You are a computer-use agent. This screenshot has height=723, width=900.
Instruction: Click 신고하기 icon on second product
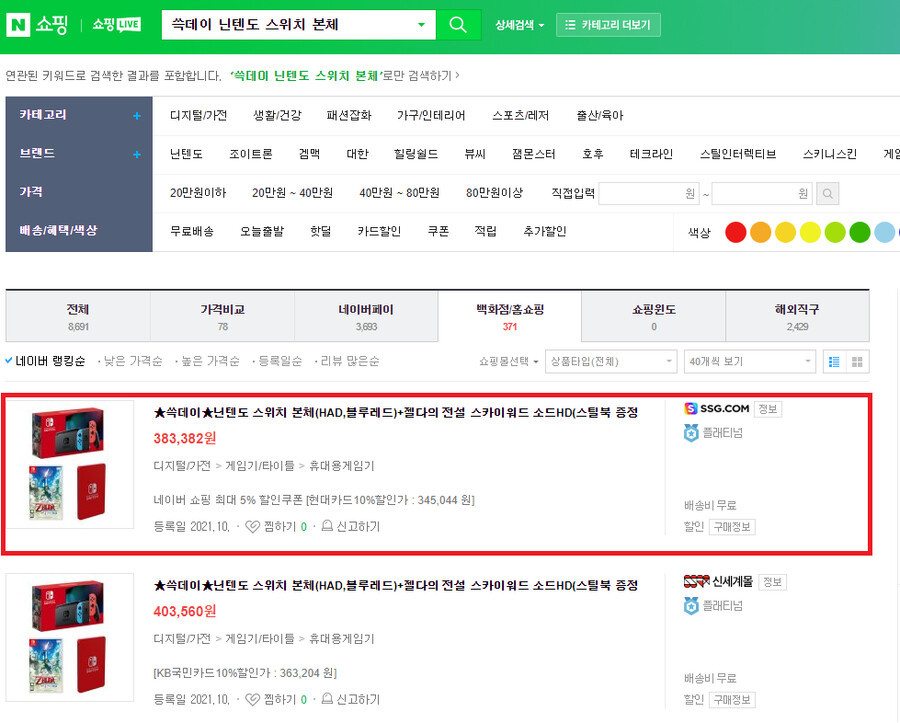pyautogui.click(x=327, y=699)
